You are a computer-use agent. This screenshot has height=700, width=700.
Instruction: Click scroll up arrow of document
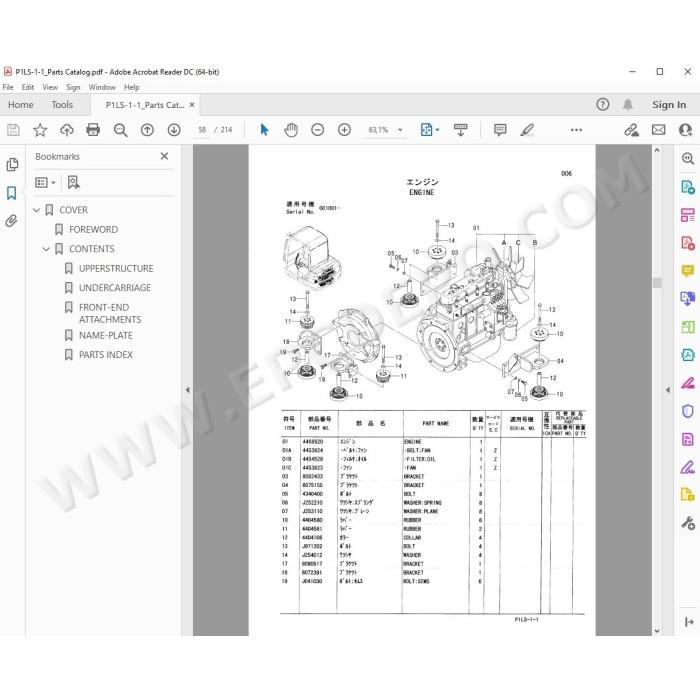click(657, 150)
